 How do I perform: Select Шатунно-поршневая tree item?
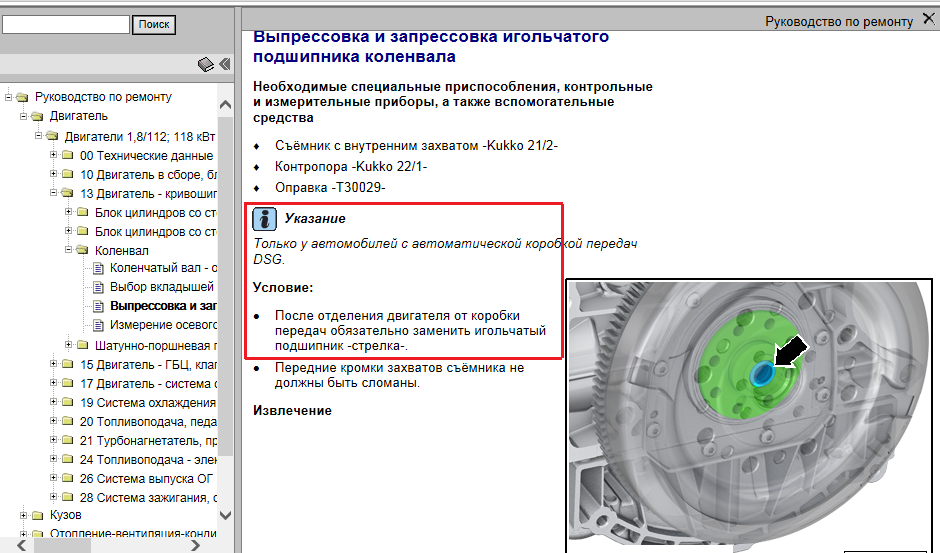pos(156,345)
